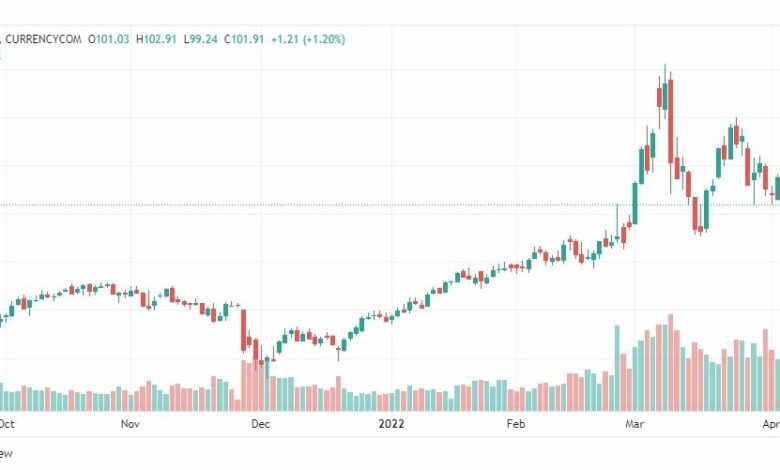Select the Apr label on time axis
780x470 pixels.
coord(771,424)
